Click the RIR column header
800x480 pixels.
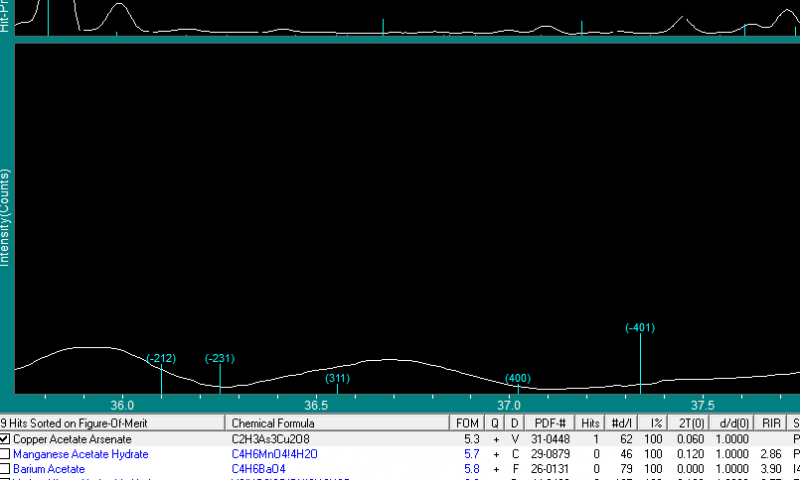[771, 423]
